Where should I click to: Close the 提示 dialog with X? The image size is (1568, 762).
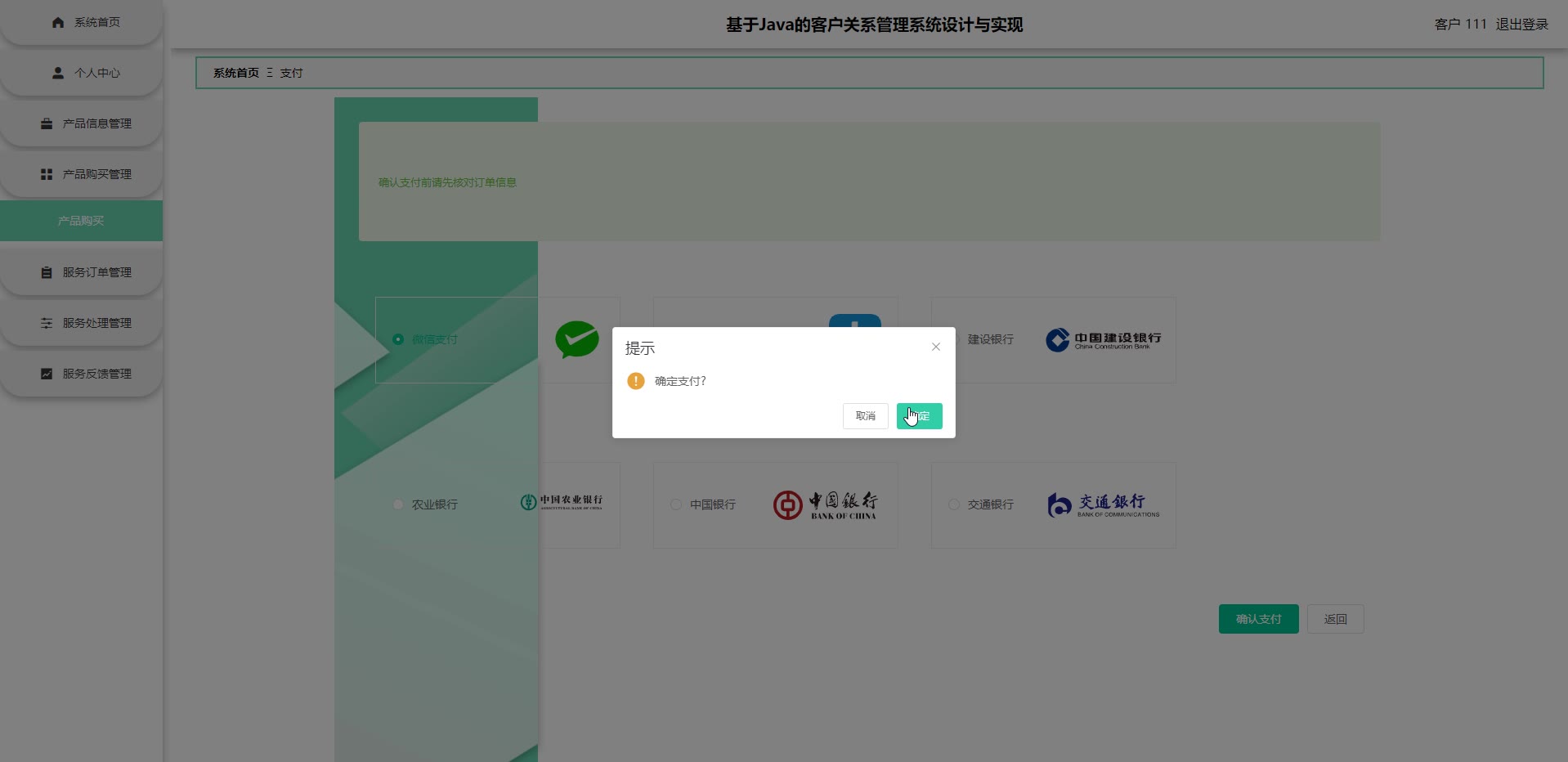coord(936,347)
